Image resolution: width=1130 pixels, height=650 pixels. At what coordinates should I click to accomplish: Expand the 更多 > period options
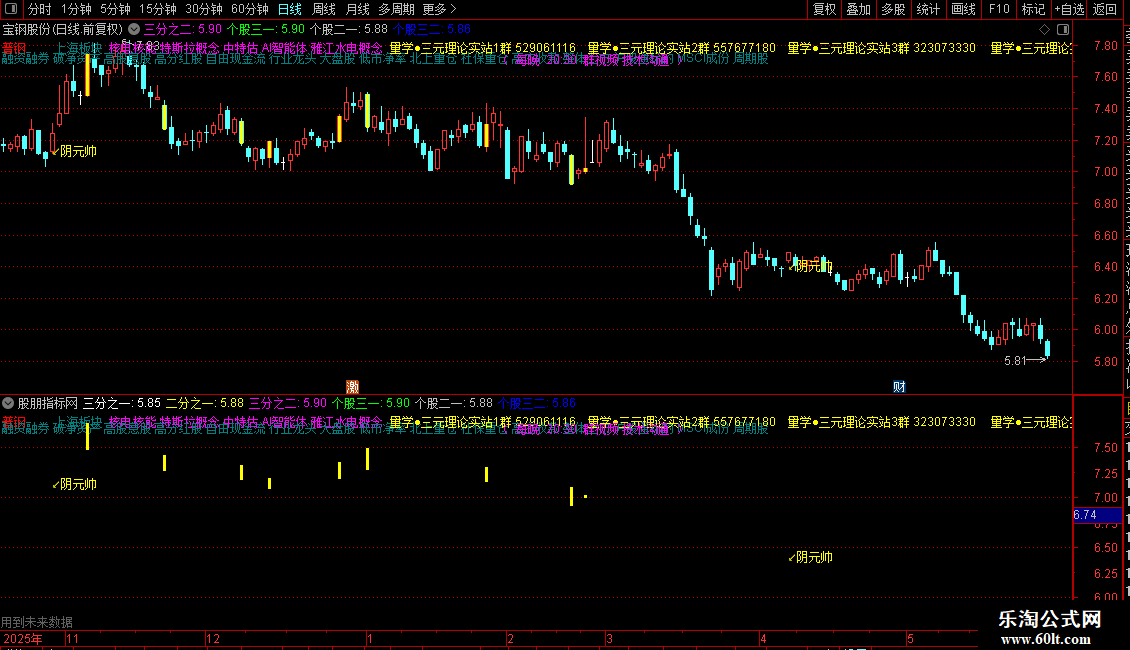[439, 9]
